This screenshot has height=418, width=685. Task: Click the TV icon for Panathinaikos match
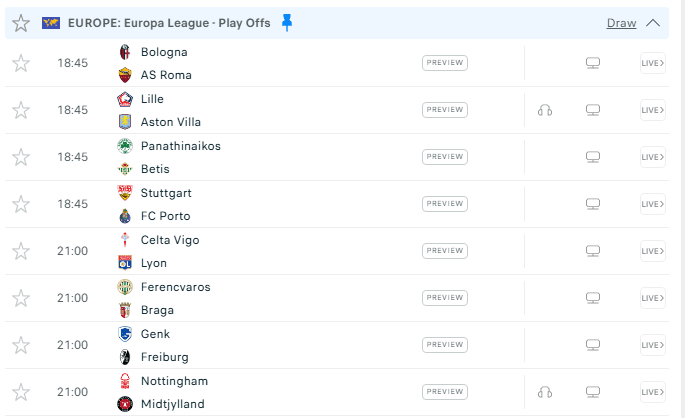click(x=593, y=157)
